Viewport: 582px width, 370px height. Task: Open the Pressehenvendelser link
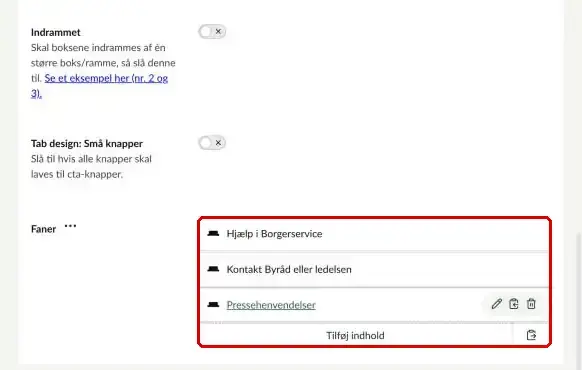271,305
